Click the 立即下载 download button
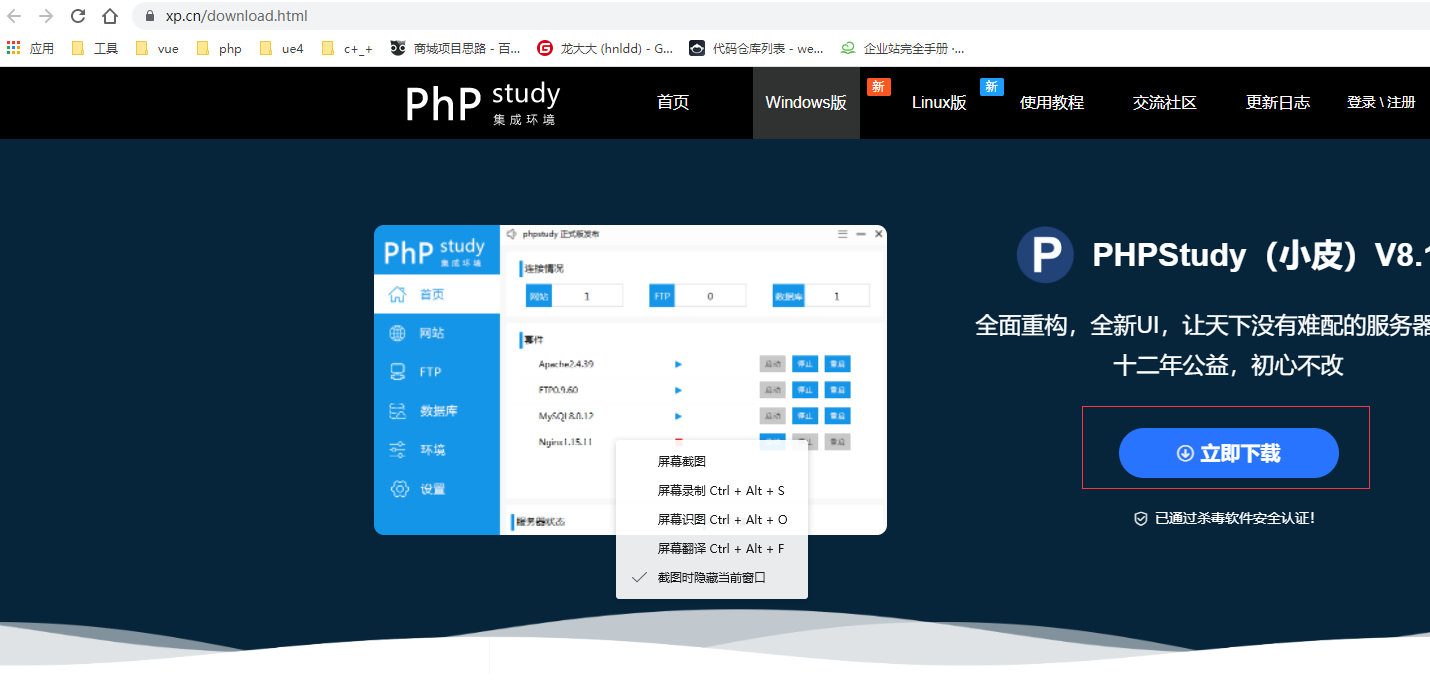Image resolution: width=1430 pixels, height=687 pixels. tap(1228, 453)
